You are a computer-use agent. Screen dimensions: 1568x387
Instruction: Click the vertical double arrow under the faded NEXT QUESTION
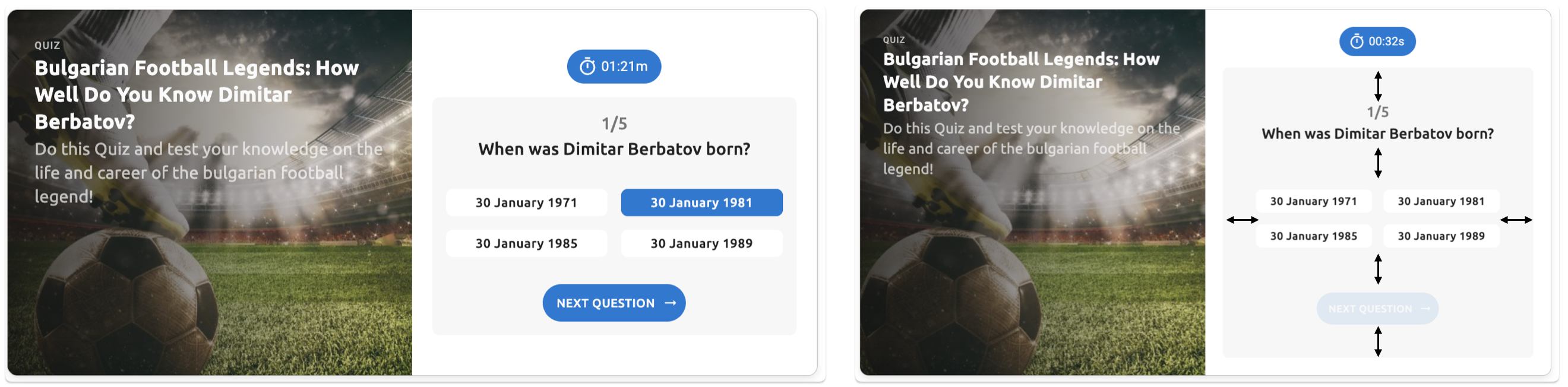[1378, 341]
